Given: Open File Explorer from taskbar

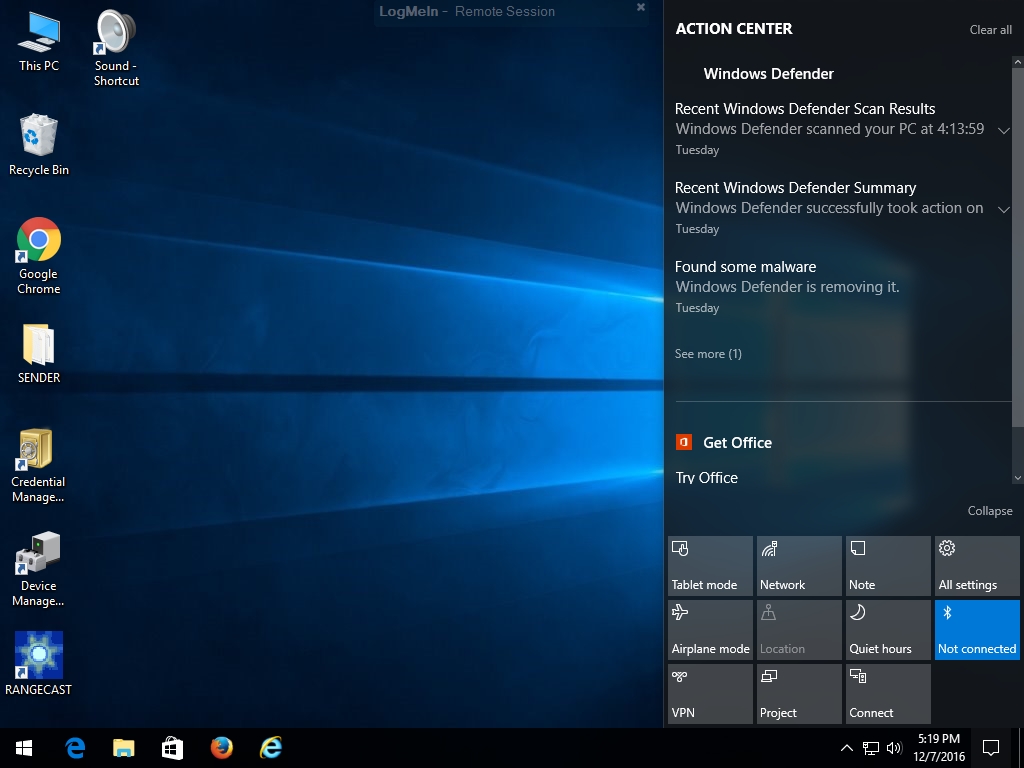Looking at the screenshot, I should point(123,748).
